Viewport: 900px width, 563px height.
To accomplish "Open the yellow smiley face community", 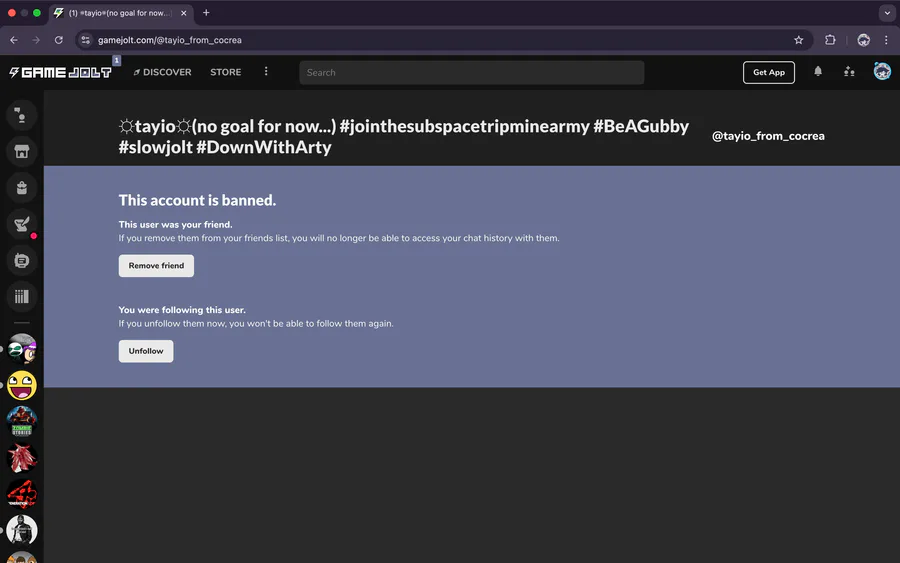I will coord(22,385).
